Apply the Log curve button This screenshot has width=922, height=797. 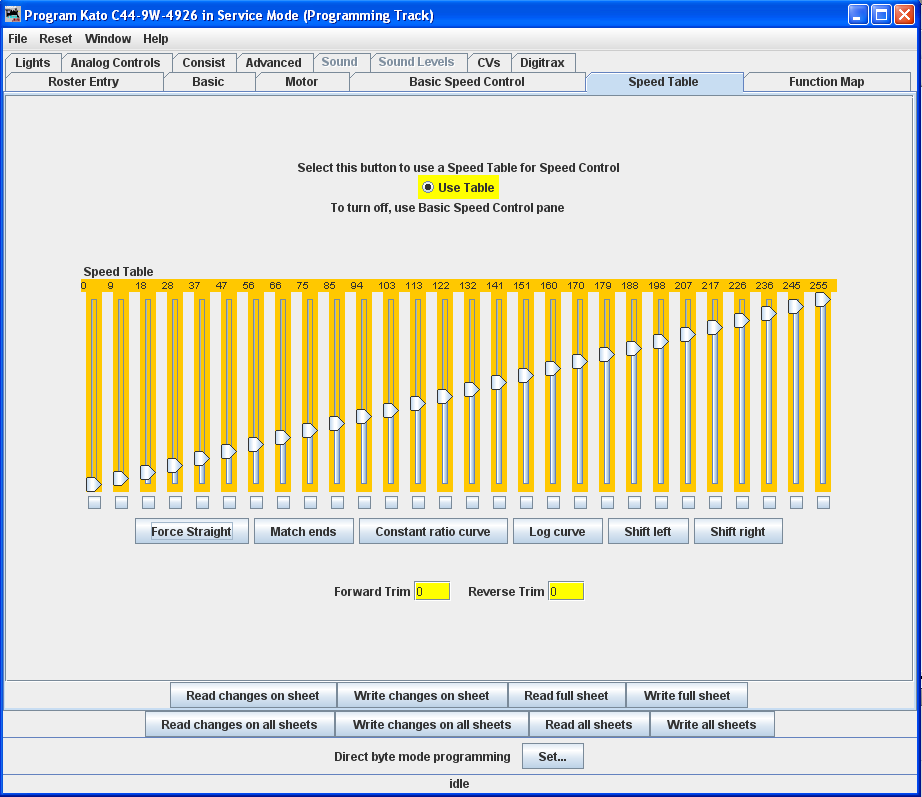557,532
